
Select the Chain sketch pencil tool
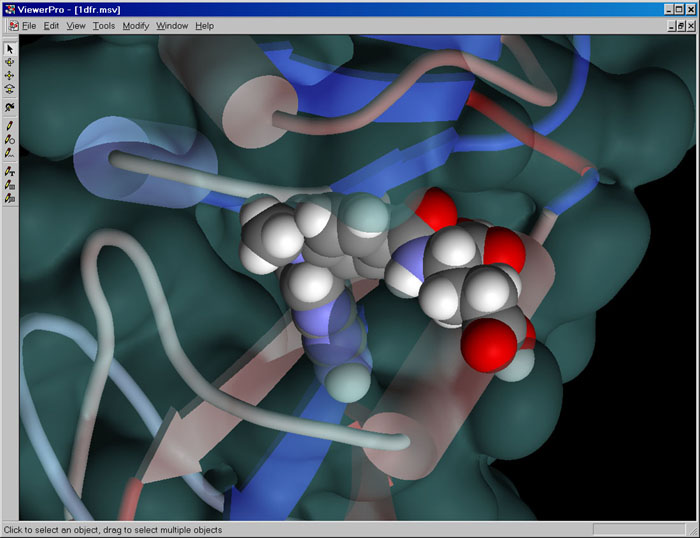tap(10, 153)
